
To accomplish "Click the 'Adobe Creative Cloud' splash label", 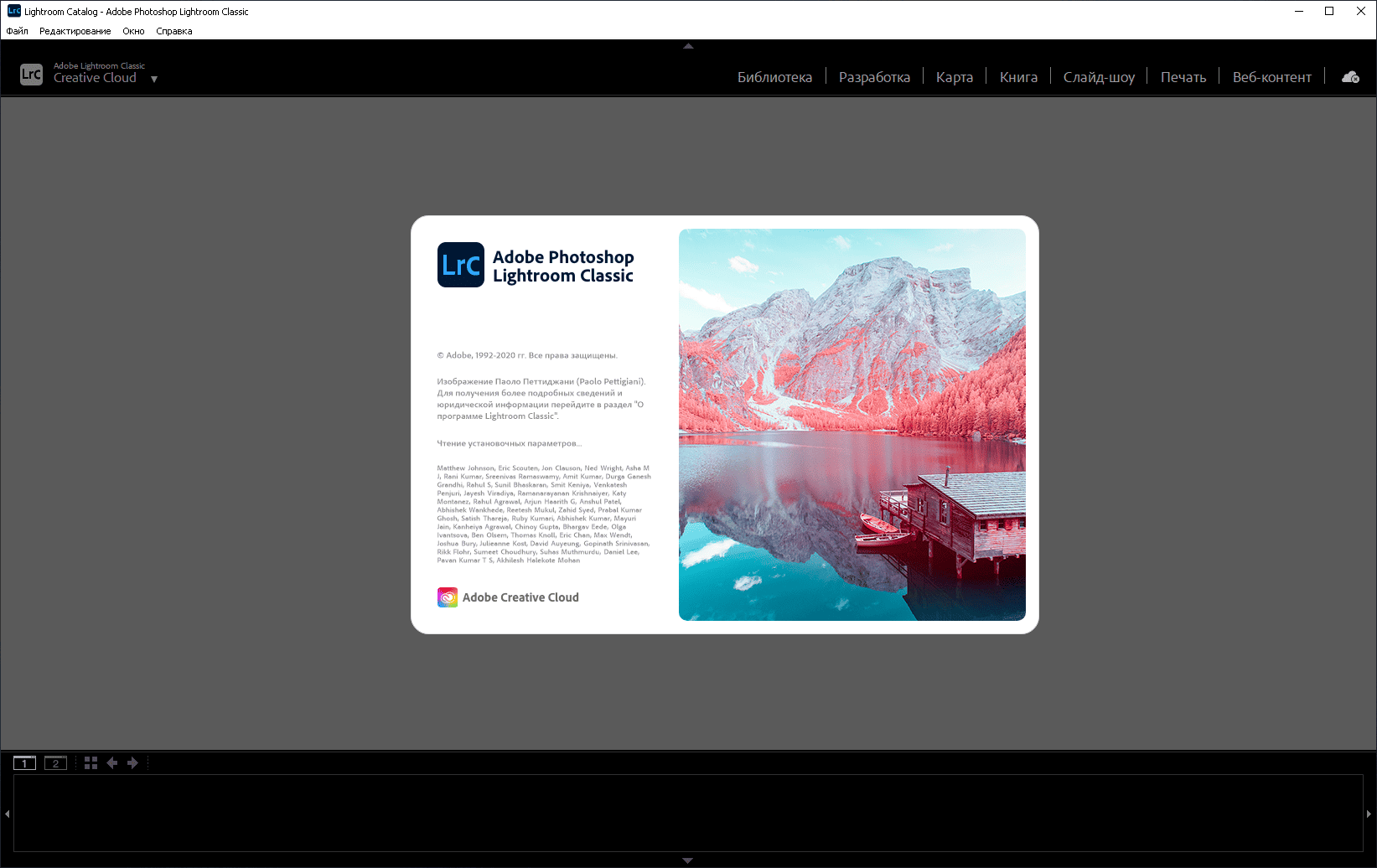I will [520, 597].
